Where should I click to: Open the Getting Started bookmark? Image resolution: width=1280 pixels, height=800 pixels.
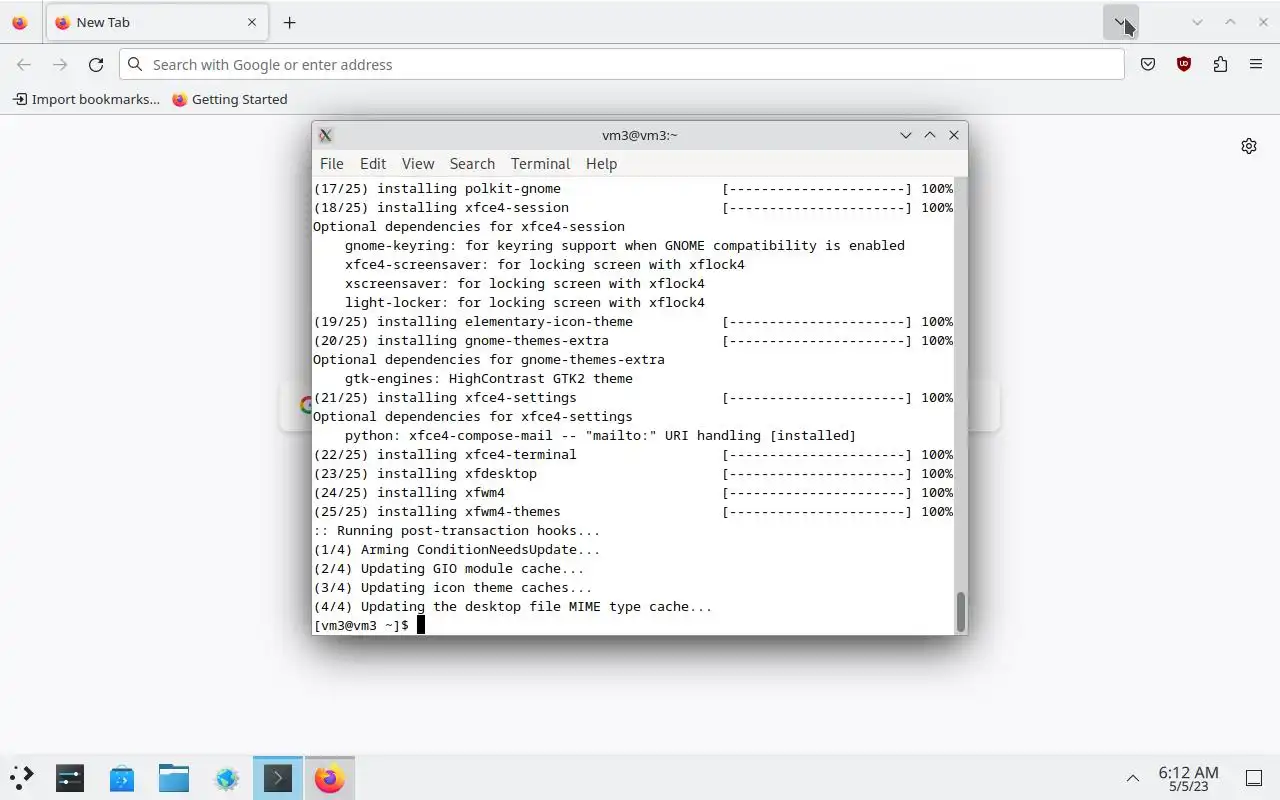pos(229,99)
